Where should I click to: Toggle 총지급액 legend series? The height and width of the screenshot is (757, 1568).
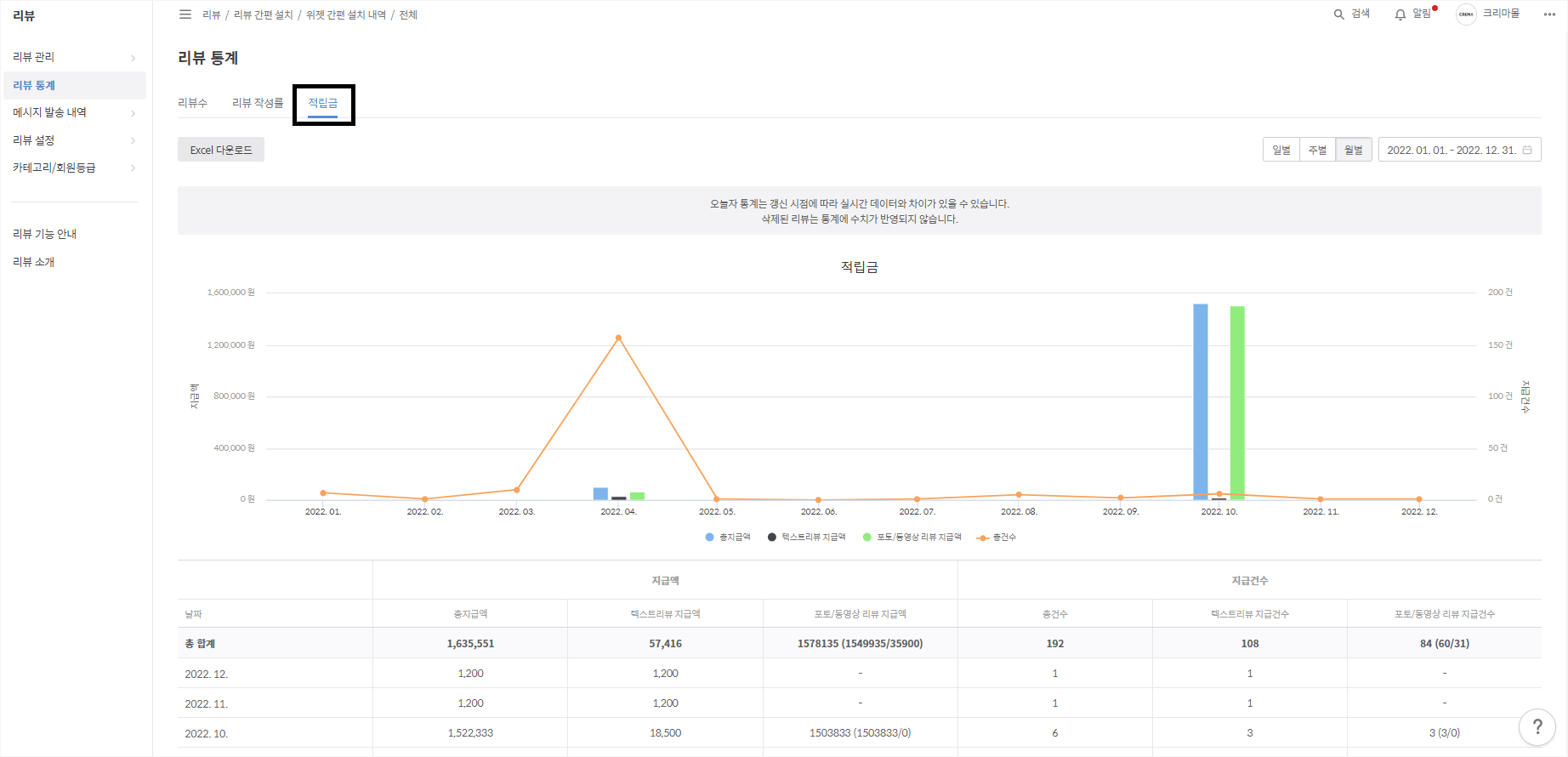(x=728, y=538)
